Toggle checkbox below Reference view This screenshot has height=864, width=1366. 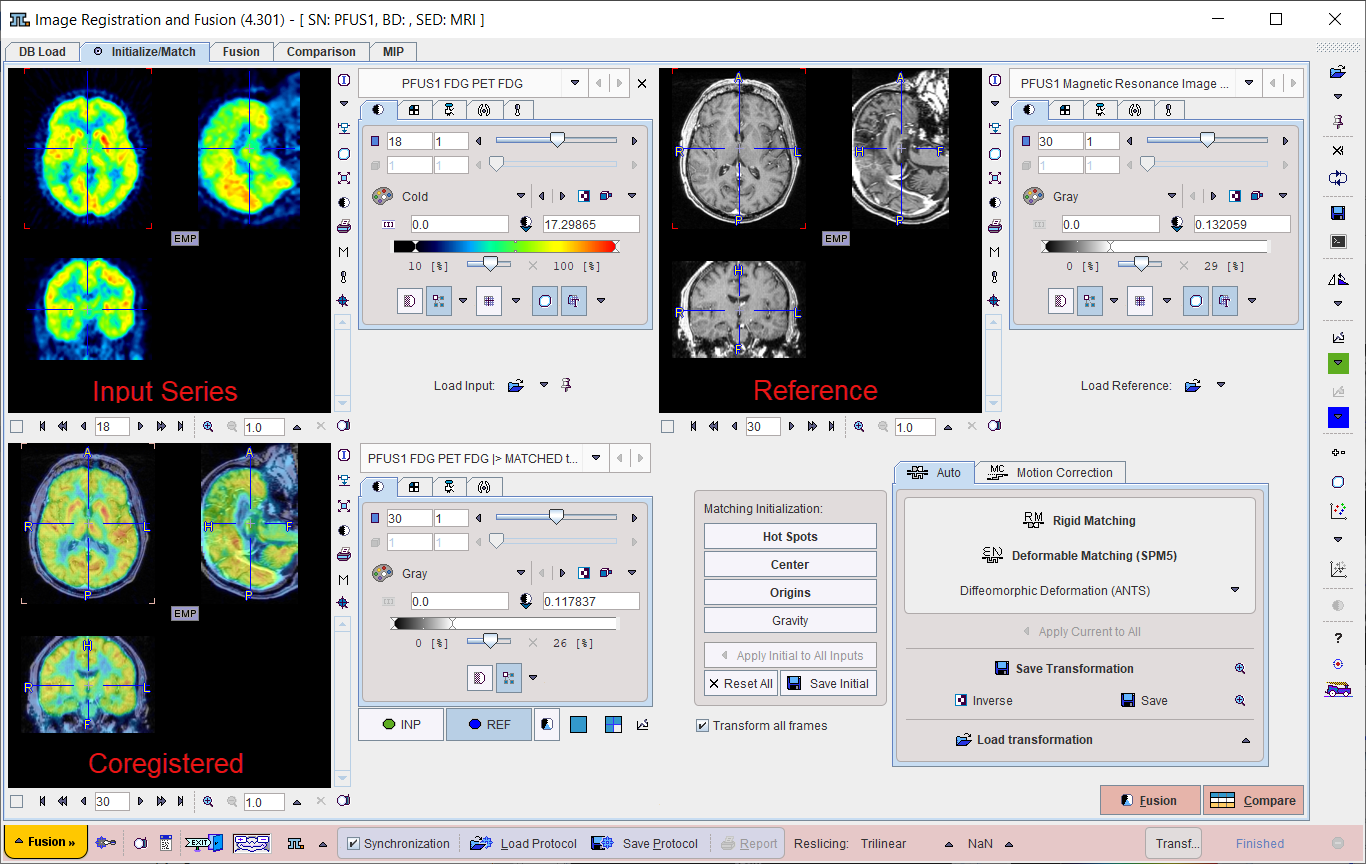pos(667,426)
